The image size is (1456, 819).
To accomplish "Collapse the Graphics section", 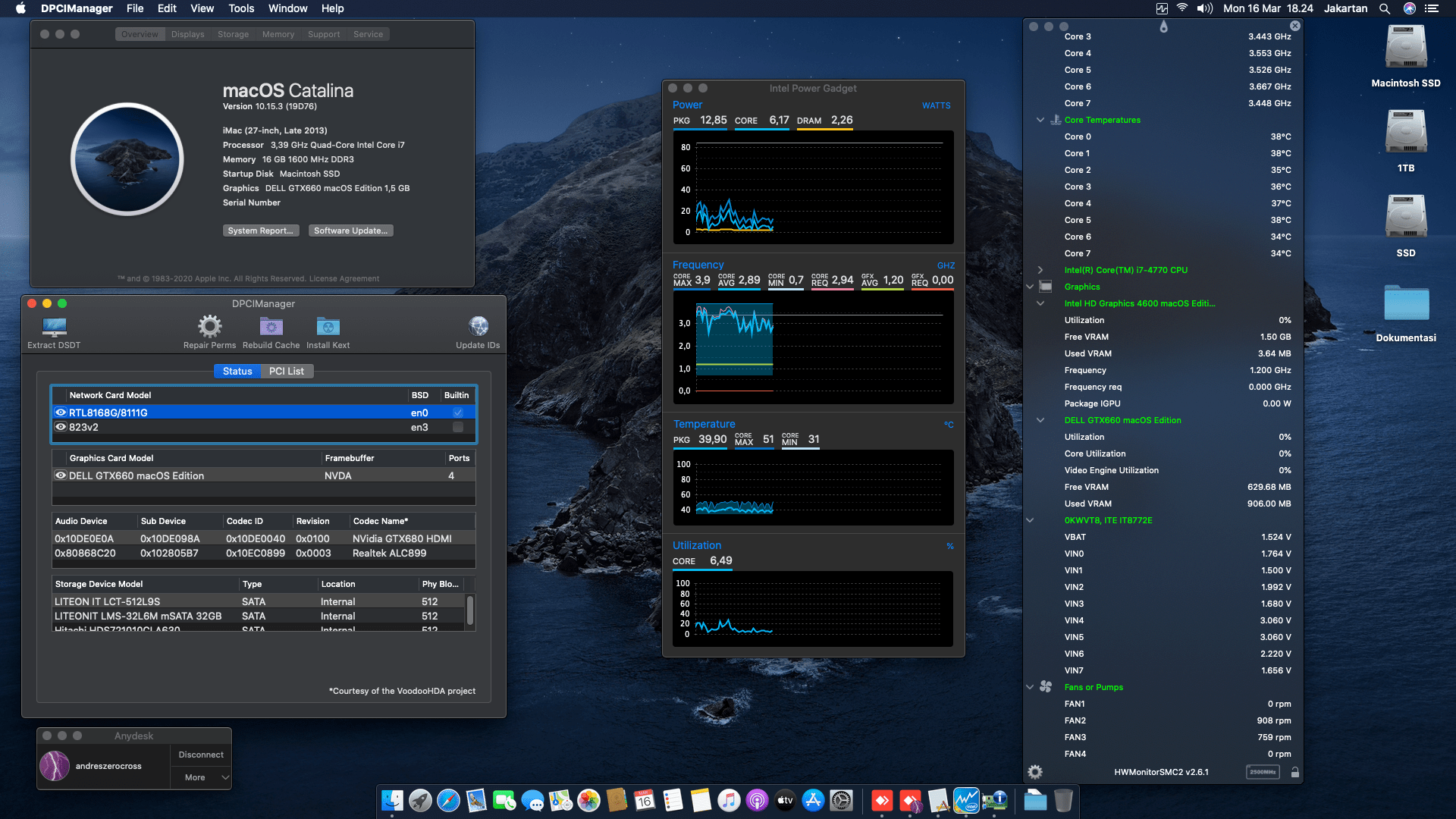I will [x=1030, y=287].
